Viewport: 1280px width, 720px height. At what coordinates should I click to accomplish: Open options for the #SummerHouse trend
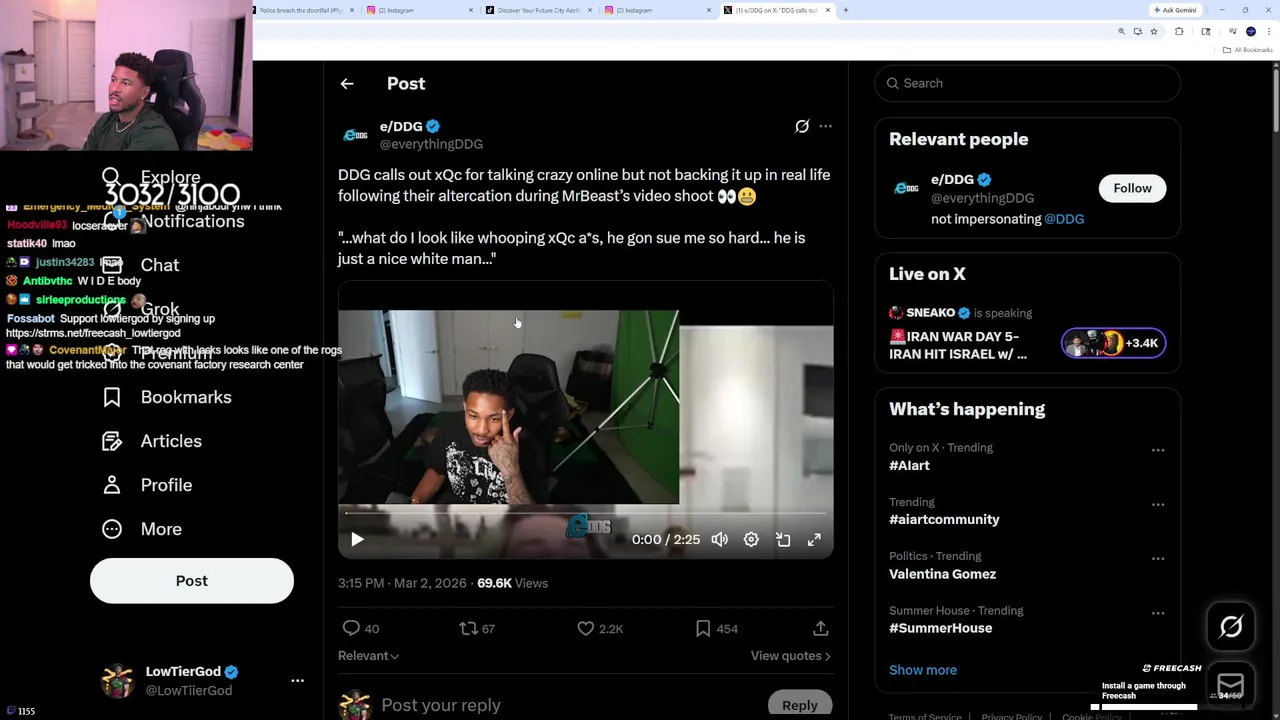click(1158, 612)
